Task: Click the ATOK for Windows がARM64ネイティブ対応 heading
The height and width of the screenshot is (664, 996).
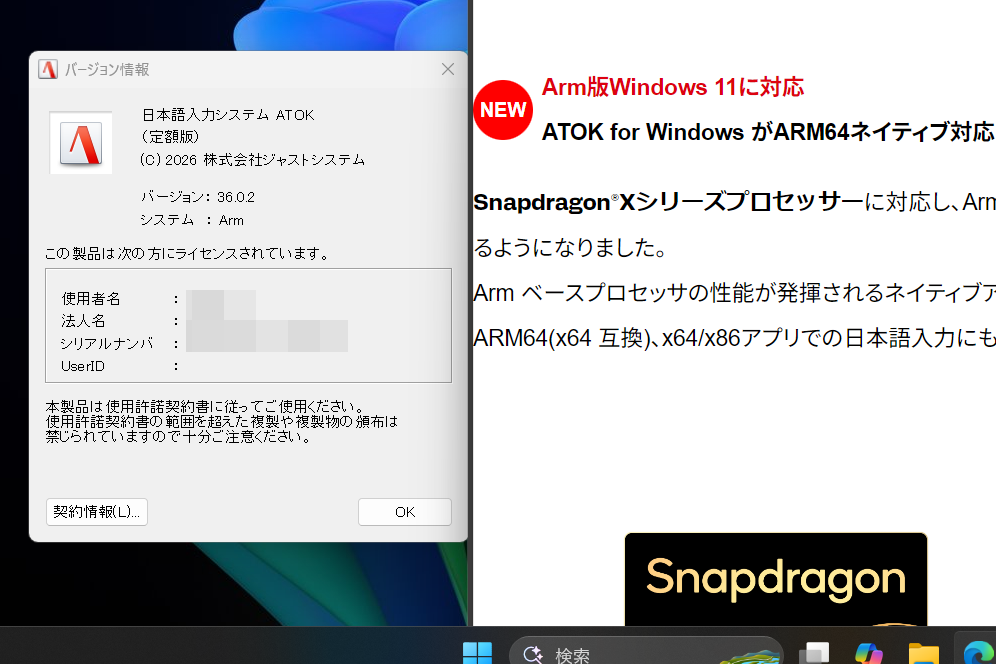Action: tap(767, 132)
